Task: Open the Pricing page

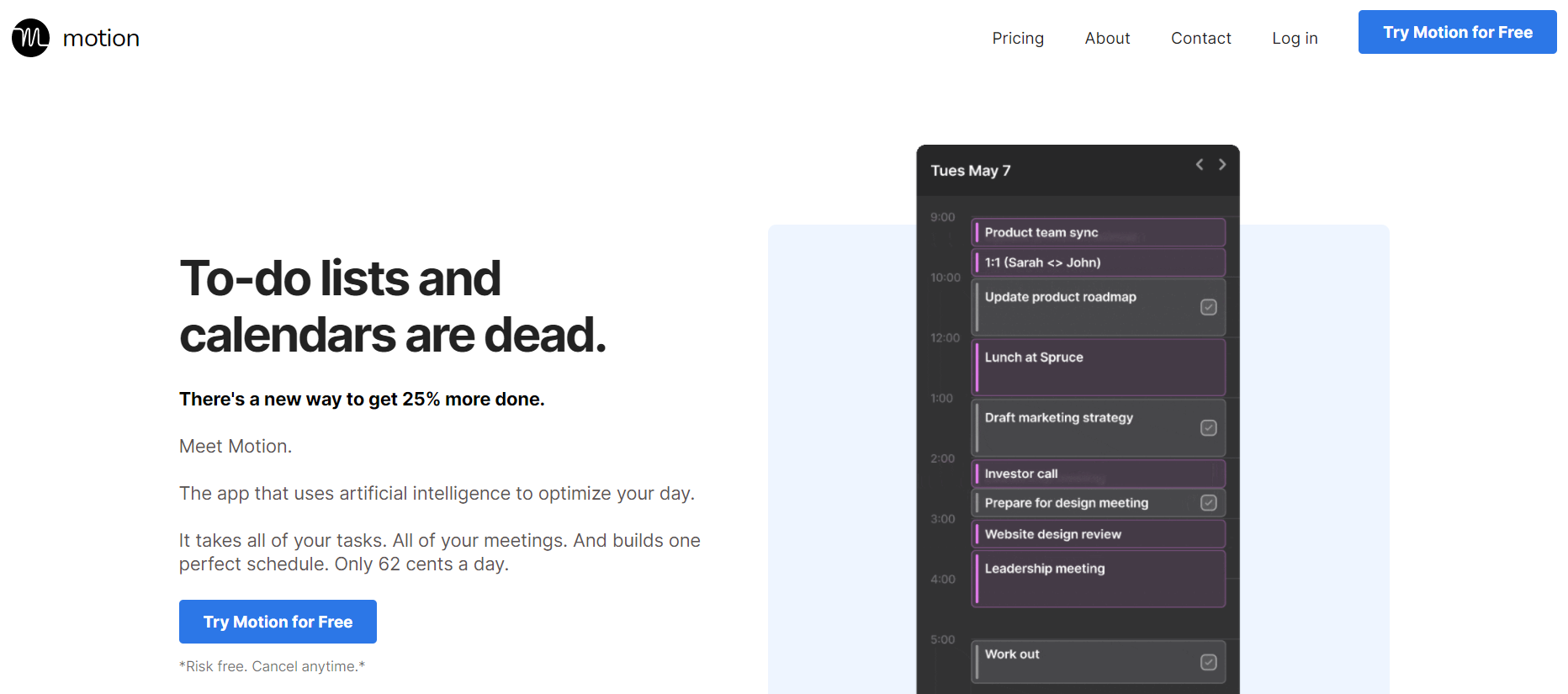Action: (x=1018, y=38)
